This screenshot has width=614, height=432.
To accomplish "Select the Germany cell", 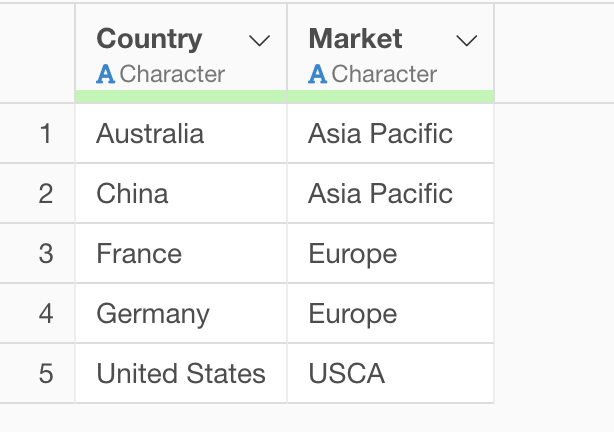I will pyautogui.click(x=153, y=314).
